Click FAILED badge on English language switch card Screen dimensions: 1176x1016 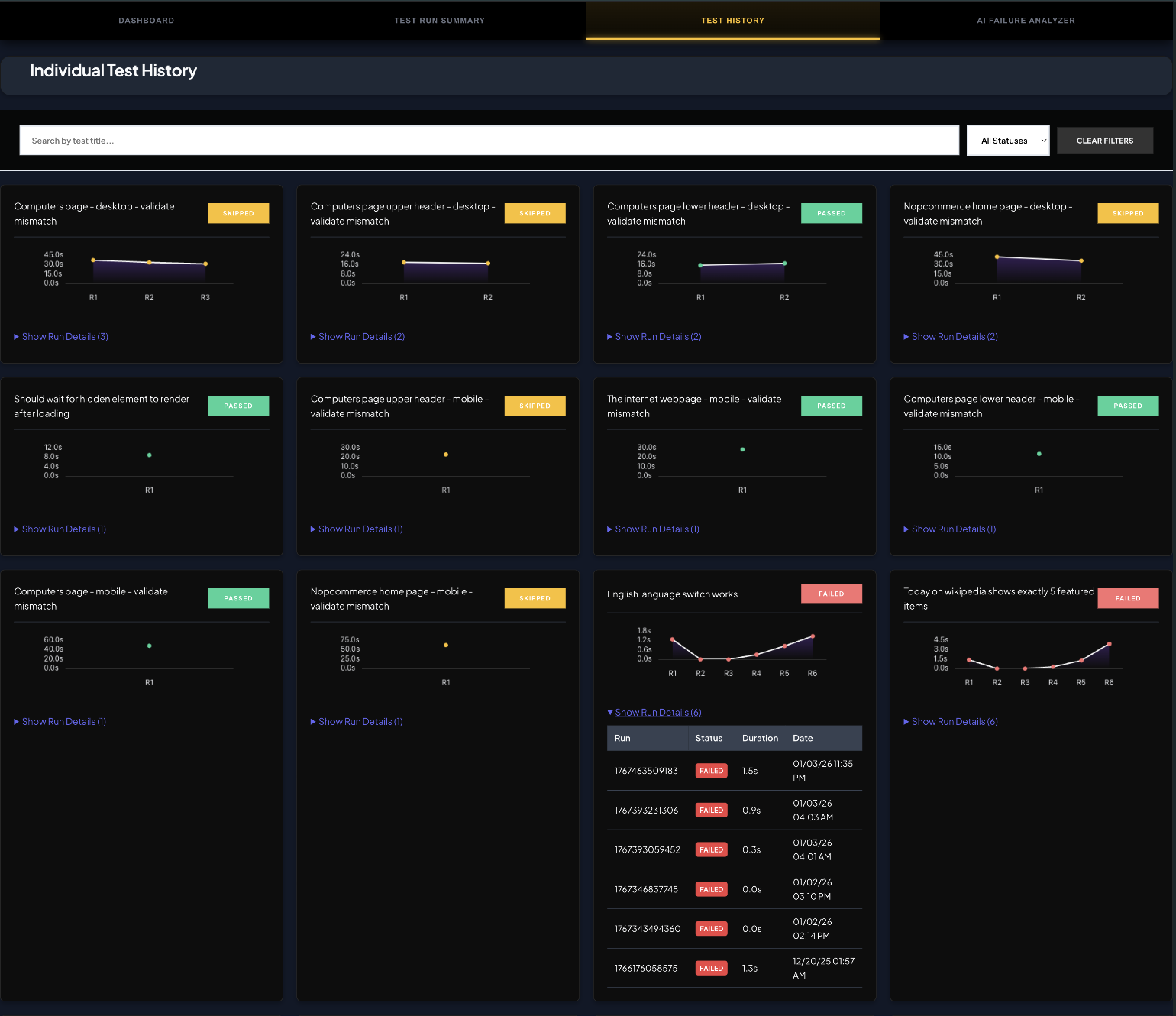pyautogui.click(x=831, y=594)
